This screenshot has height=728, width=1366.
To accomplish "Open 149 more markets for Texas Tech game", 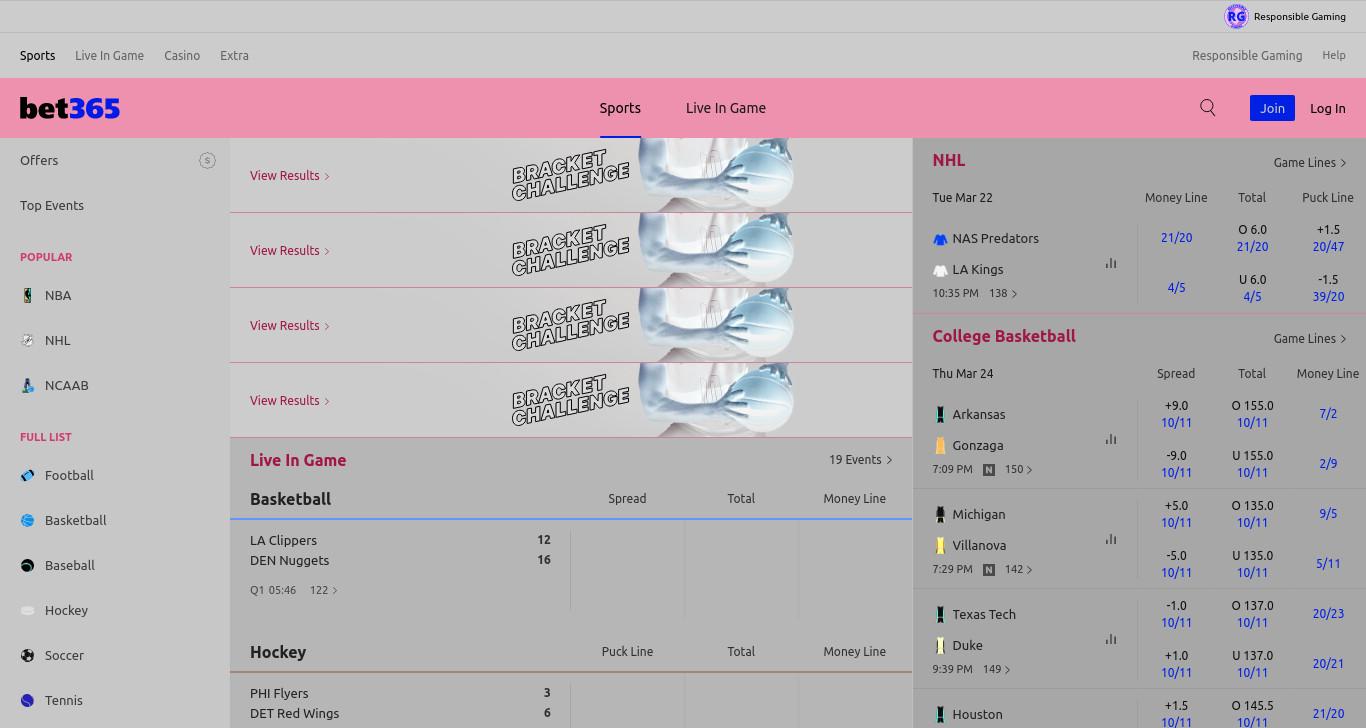I will tap(997, 669).
